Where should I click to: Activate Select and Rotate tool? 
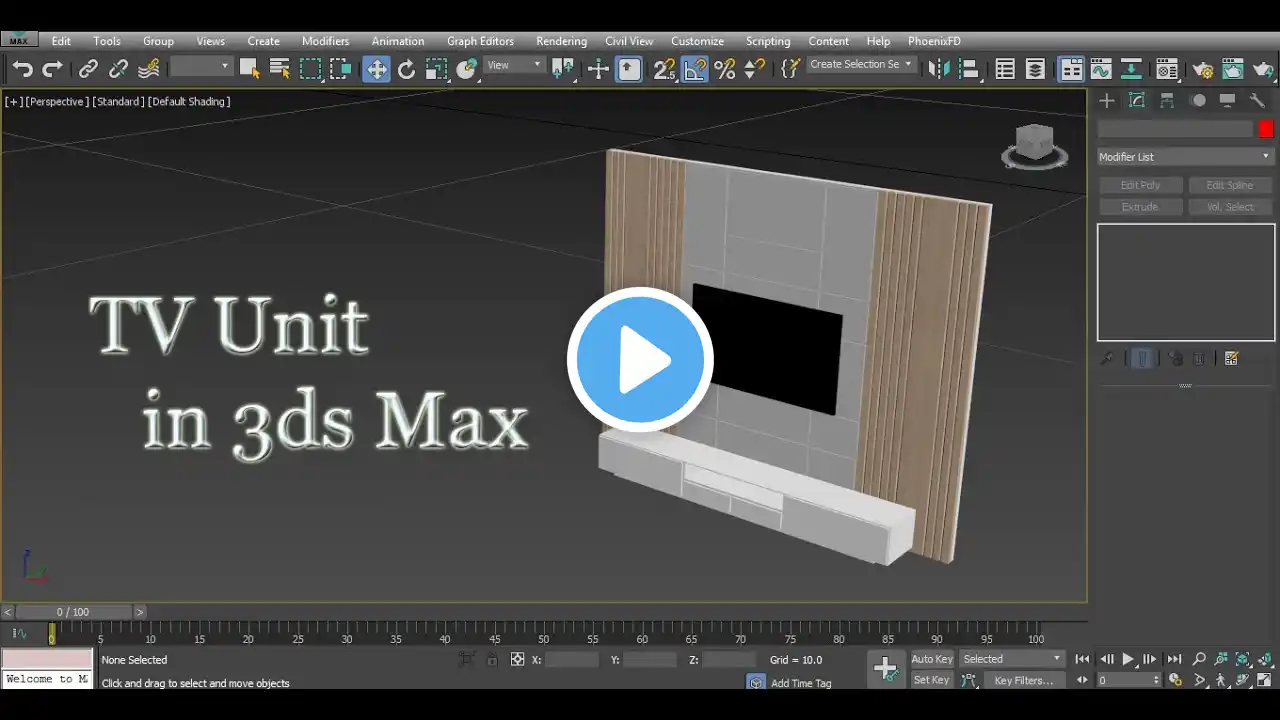coord(406,69)
